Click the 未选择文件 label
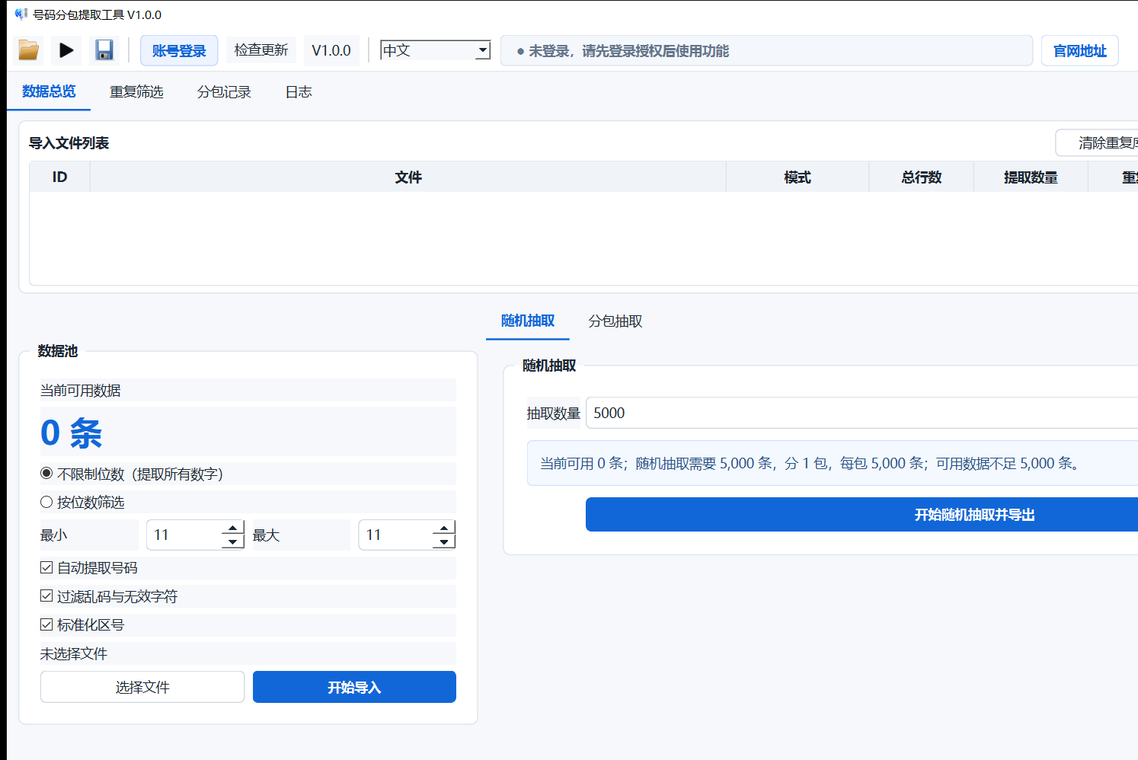The image size is (1138, 760). click(73, 653)
